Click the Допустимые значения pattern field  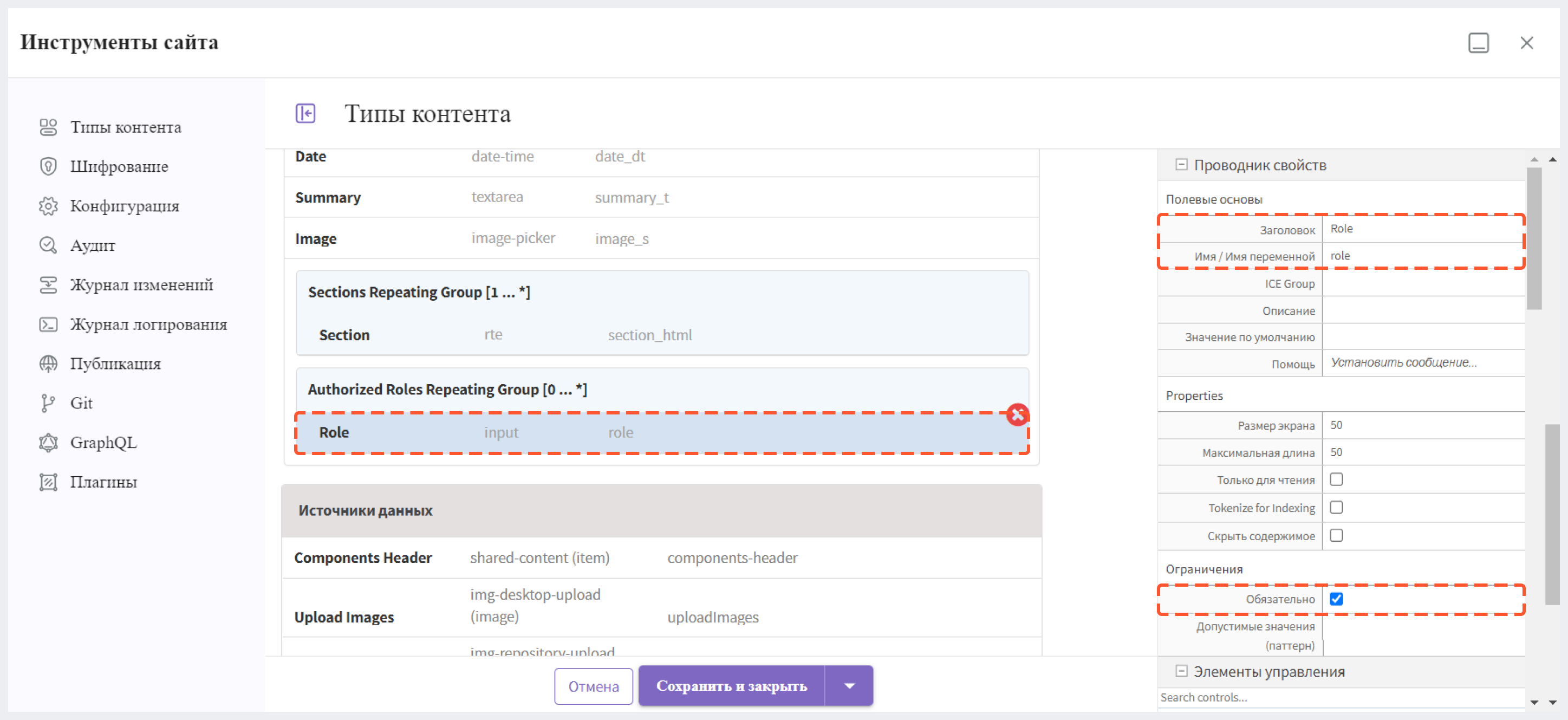1424,635
